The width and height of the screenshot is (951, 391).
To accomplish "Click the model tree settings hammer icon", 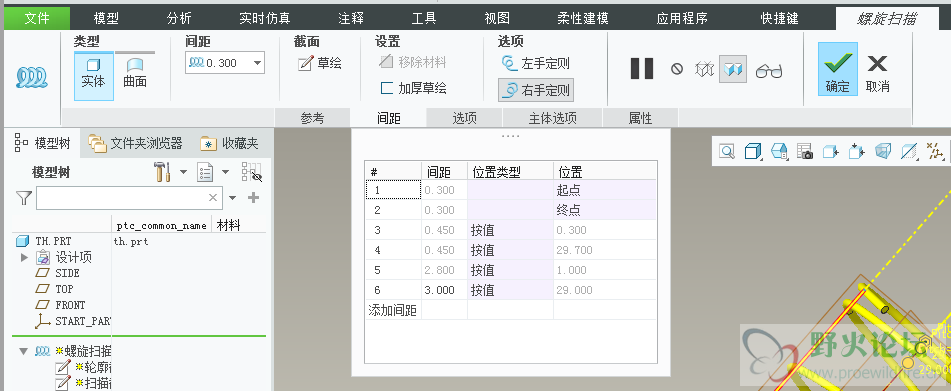I will pyautogui.click(x=162, y=172).
